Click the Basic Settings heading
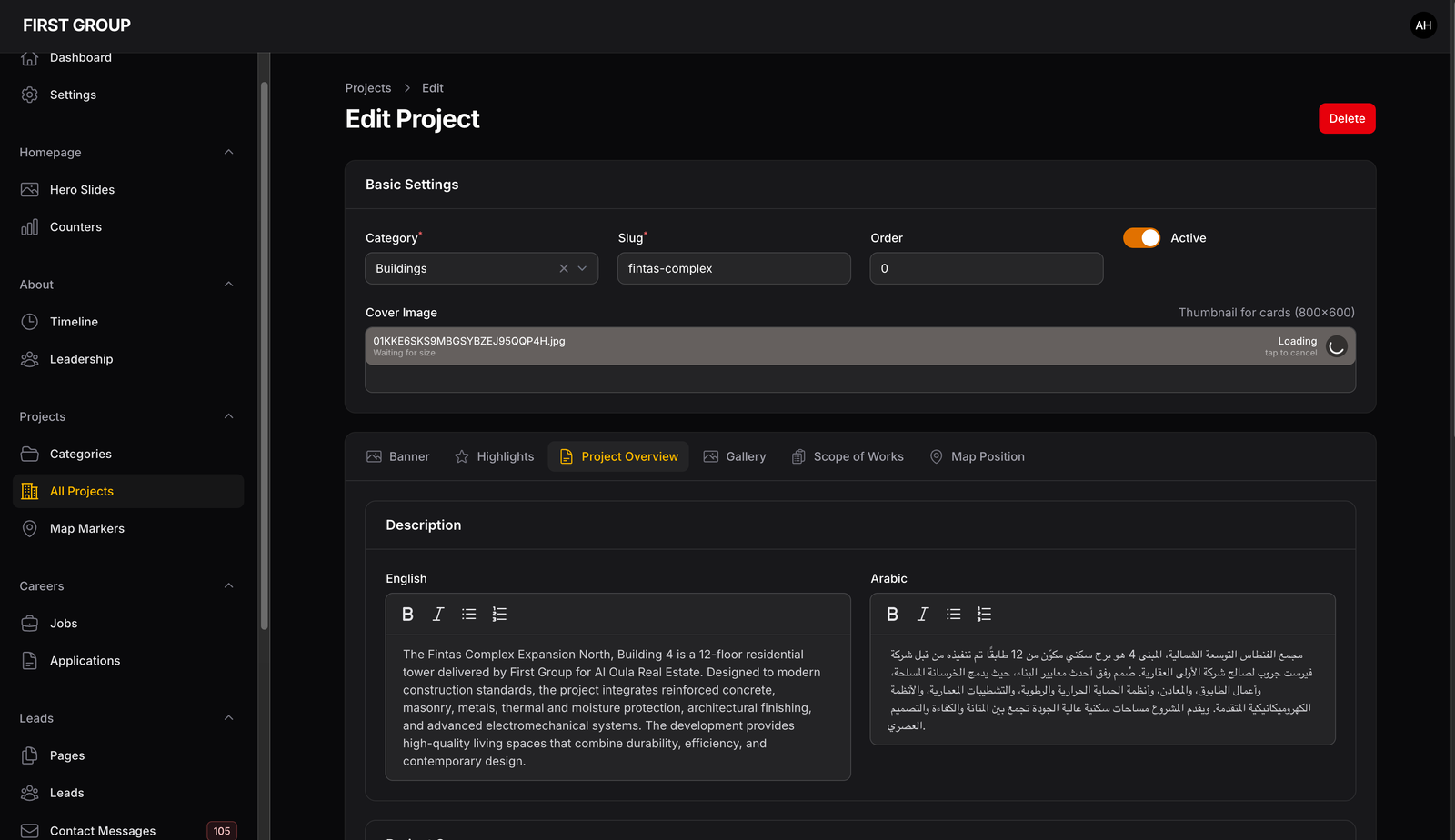Screen dimensions: 1455x840 412,185
